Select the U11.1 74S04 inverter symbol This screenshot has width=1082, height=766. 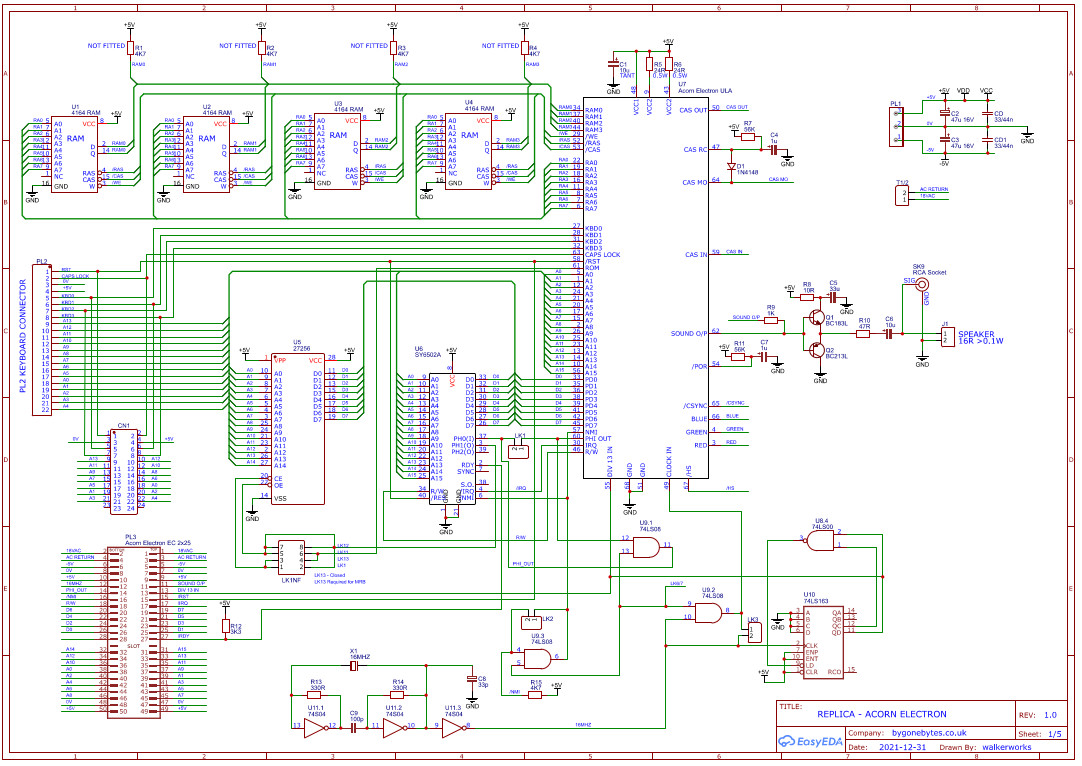[315, 728]
